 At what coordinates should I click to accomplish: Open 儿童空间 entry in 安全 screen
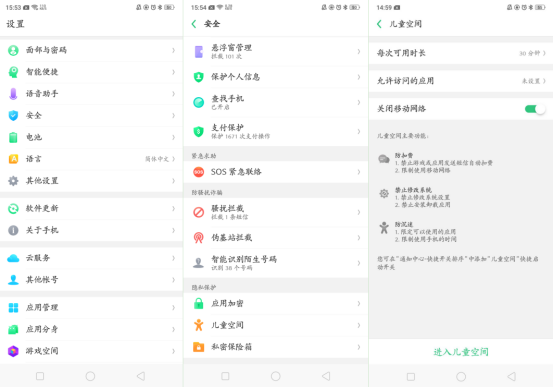coord(276,325)
